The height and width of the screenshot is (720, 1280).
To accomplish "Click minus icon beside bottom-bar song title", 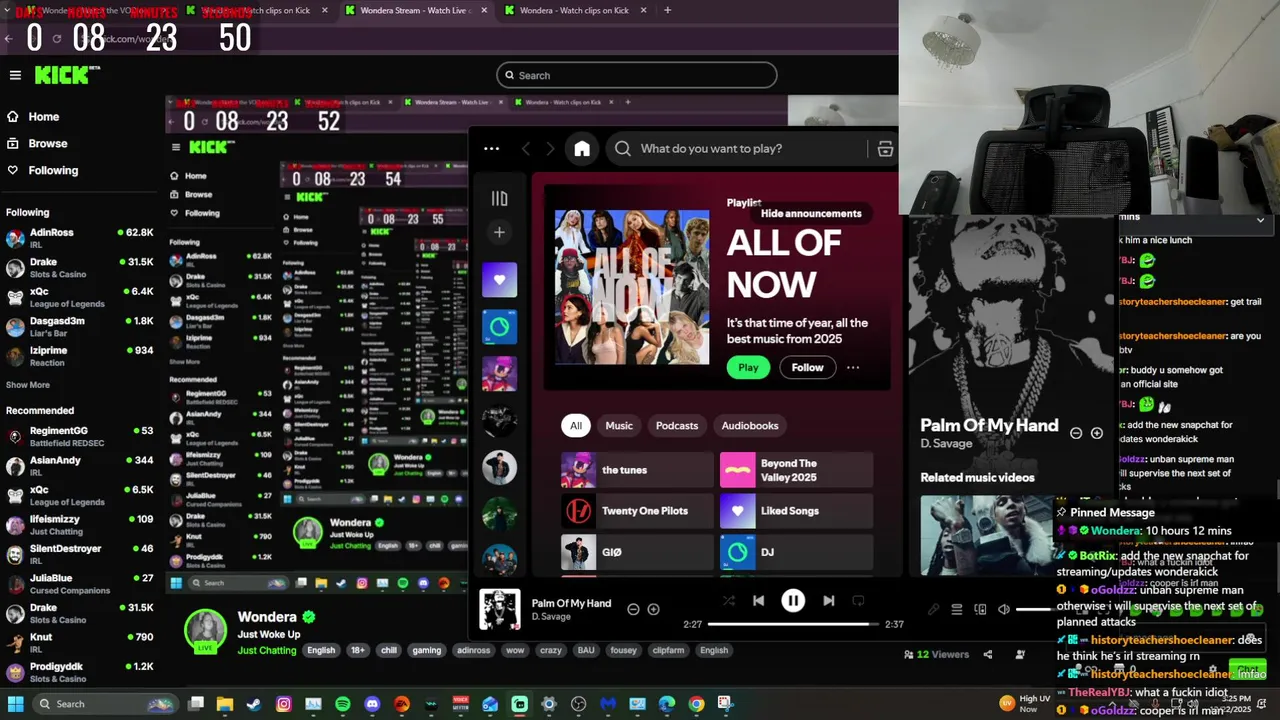I will pyautogui.click(x=633, y=609).
